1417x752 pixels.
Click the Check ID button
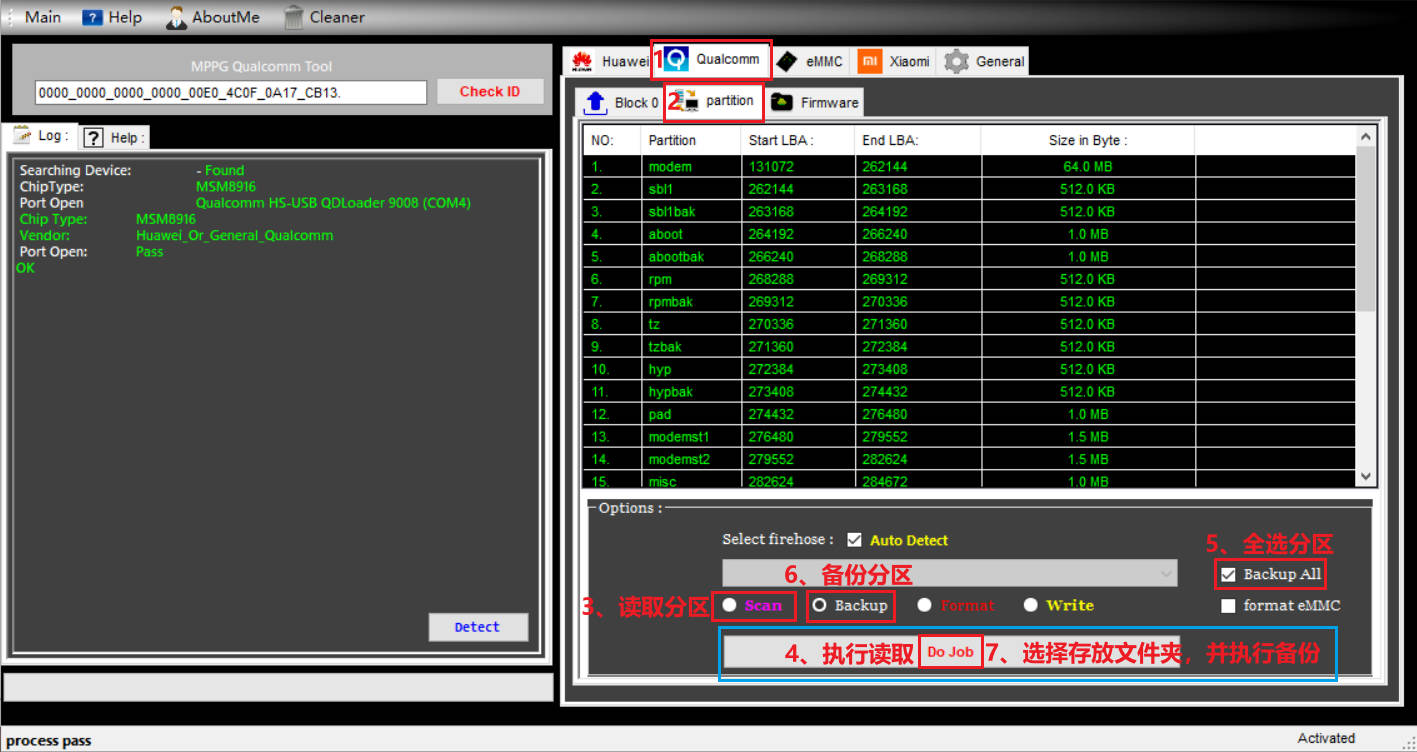coord(490,92)
